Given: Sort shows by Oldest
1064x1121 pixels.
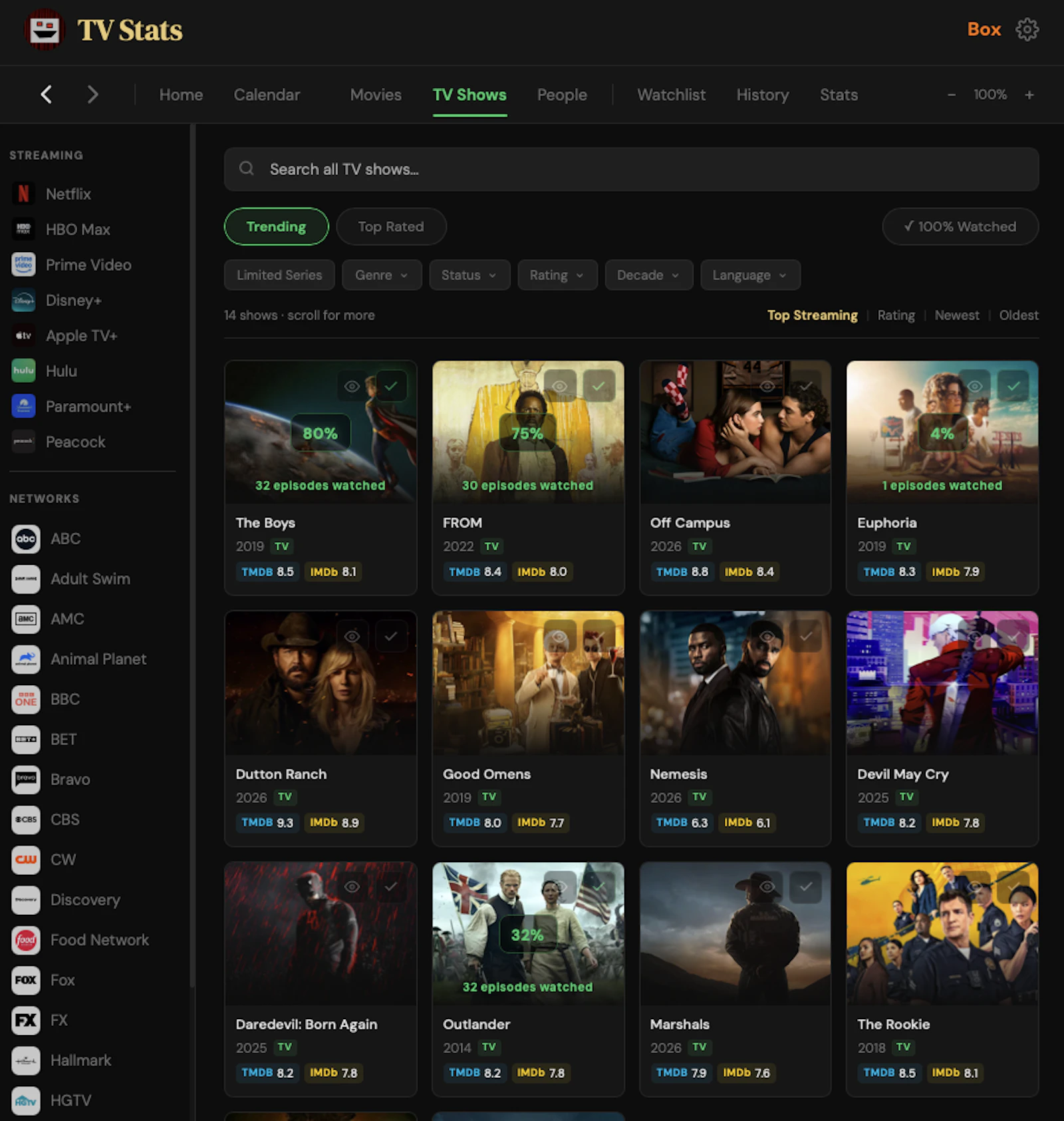Looking at the screenshot, I should (x=1018, y=315).
